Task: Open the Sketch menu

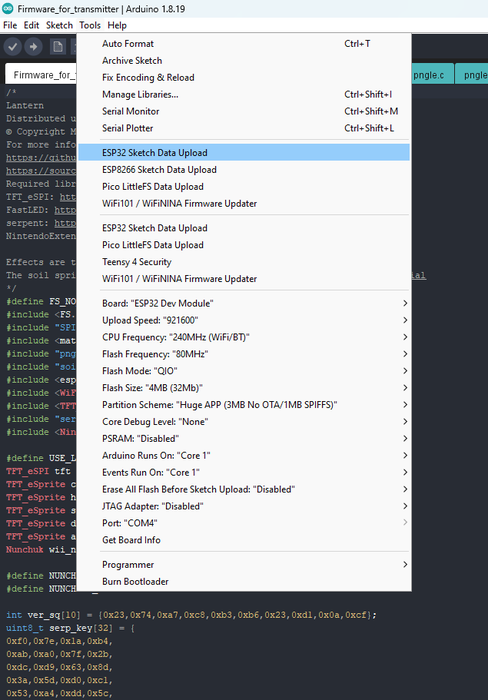Action: point(59,25)
